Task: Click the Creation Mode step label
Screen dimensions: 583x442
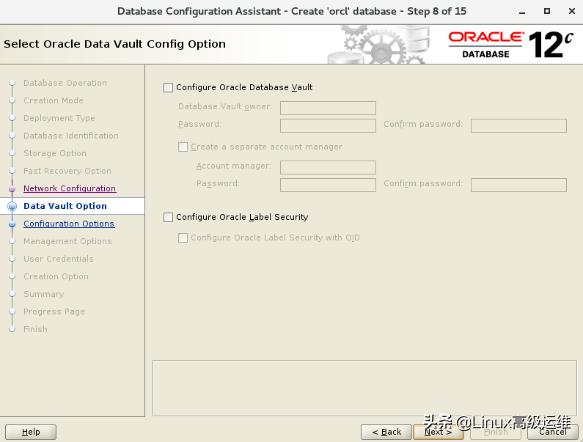Action: coord(53,100)
